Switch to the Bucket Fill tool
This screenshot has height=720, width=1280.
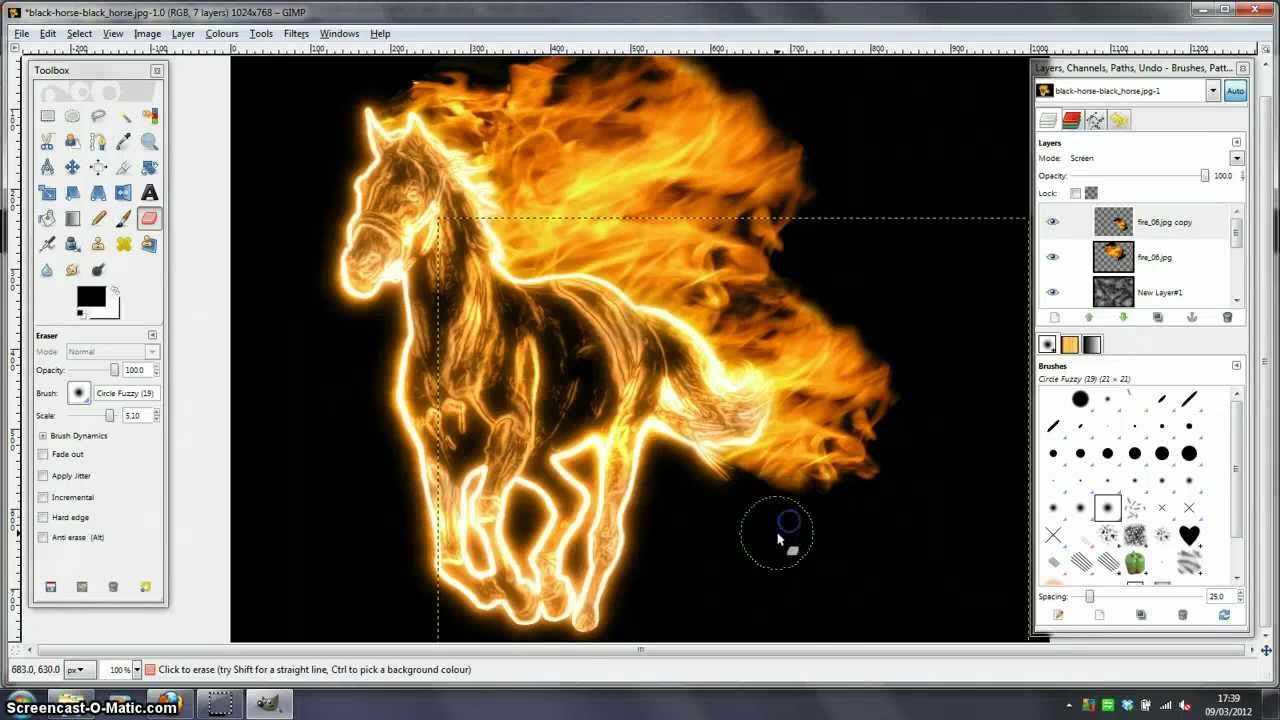[x=46, y=218]
